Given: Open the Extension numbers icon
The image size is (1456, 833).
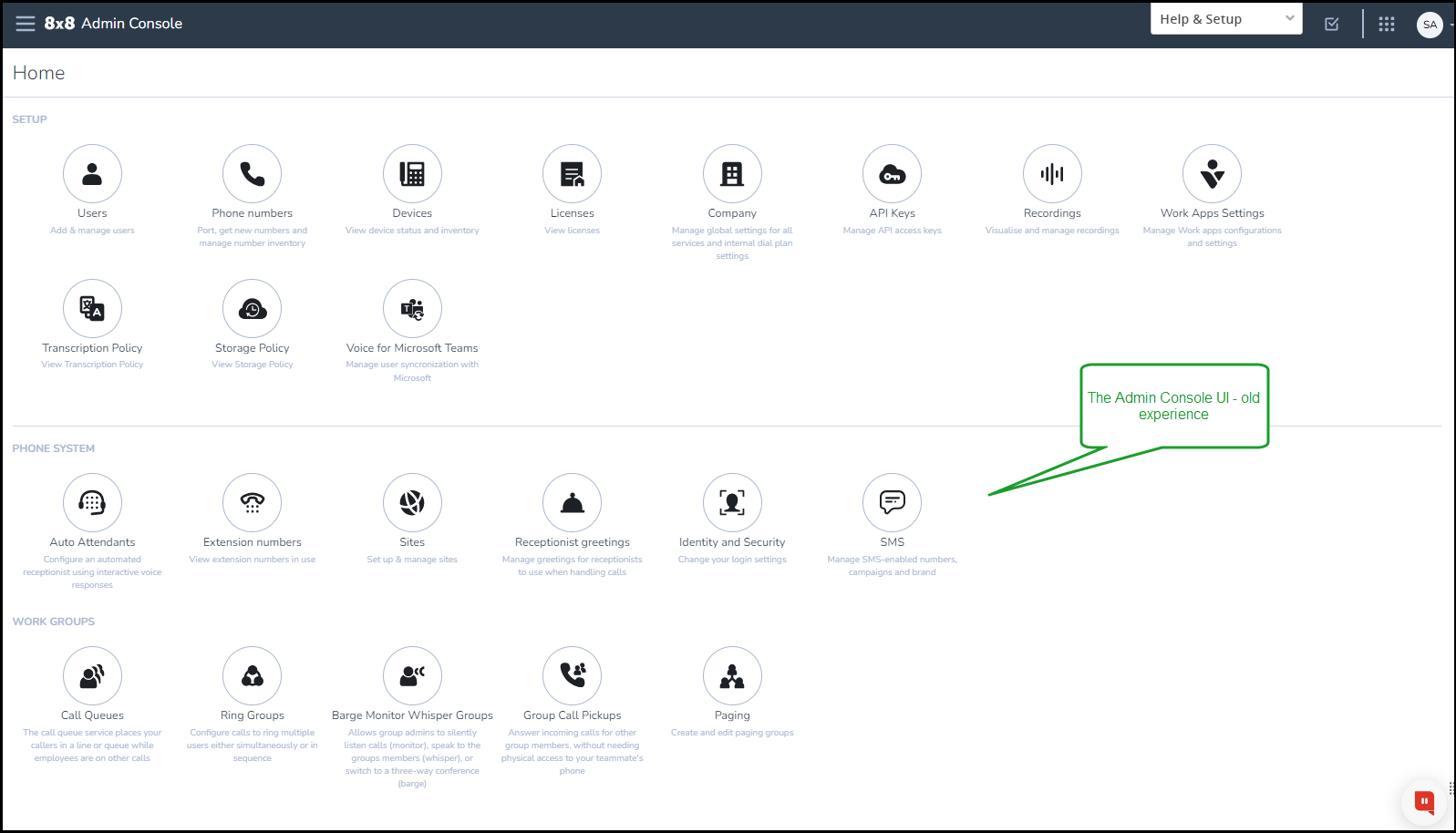Looking at the screenshot, I should pyautogui.click(x=253, y=502).
